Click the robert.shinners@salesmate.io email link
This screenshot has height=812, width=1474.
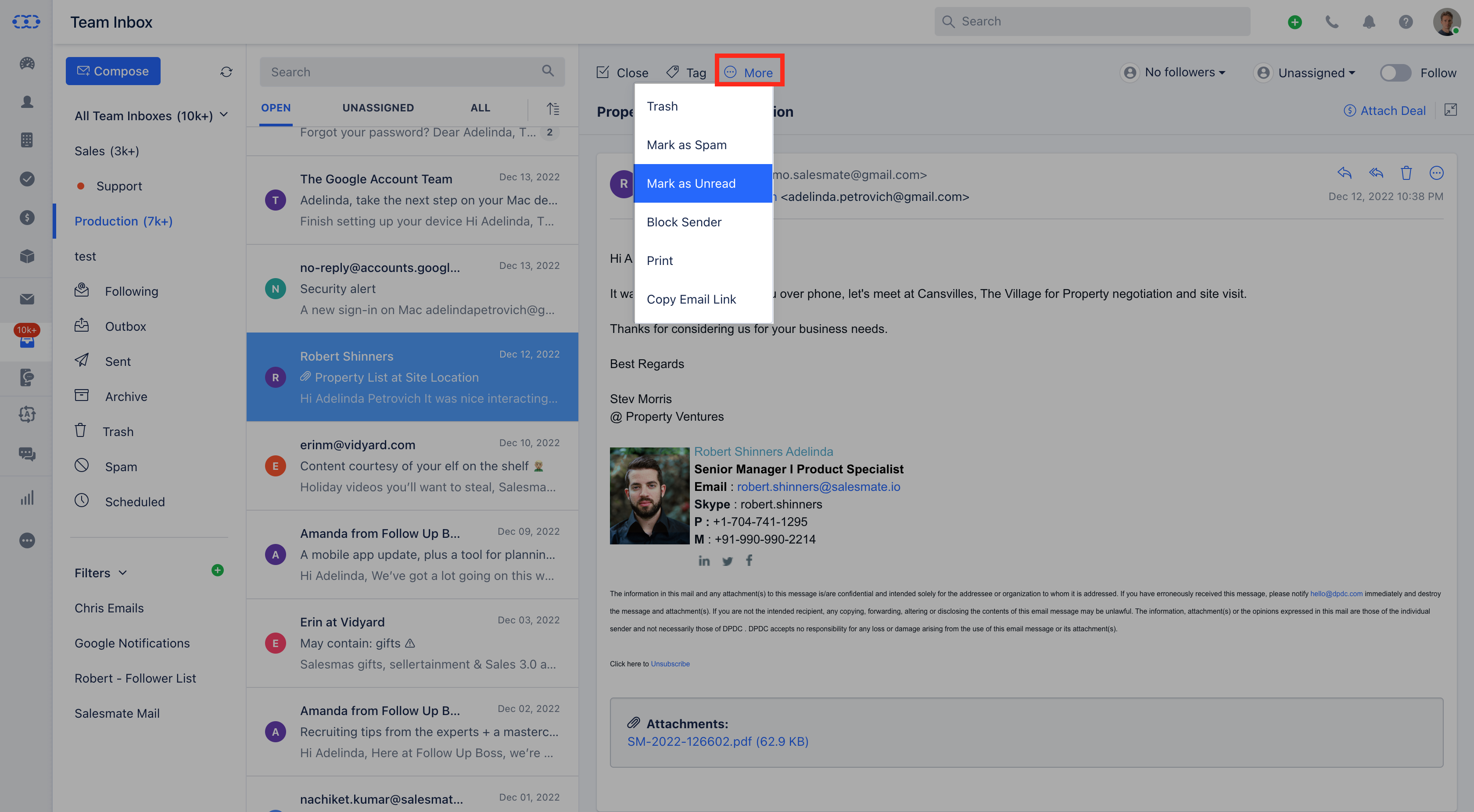point(818,486)
